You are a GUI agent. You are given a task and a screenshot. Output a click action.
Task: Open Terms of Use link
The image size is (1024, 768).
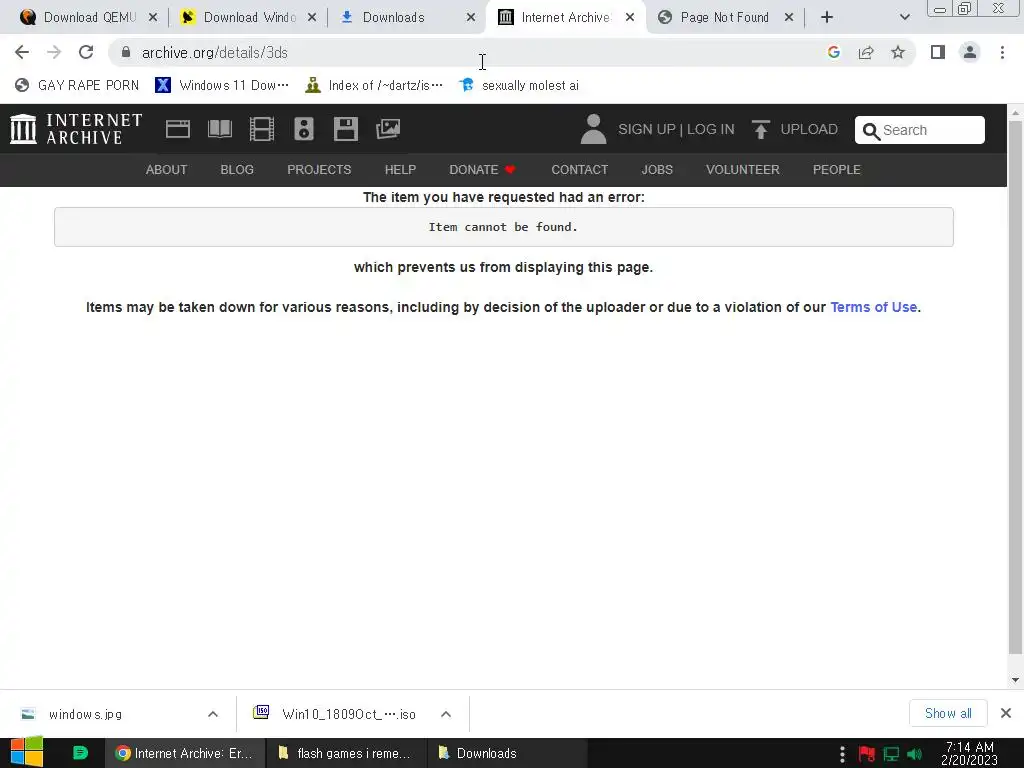873,307
